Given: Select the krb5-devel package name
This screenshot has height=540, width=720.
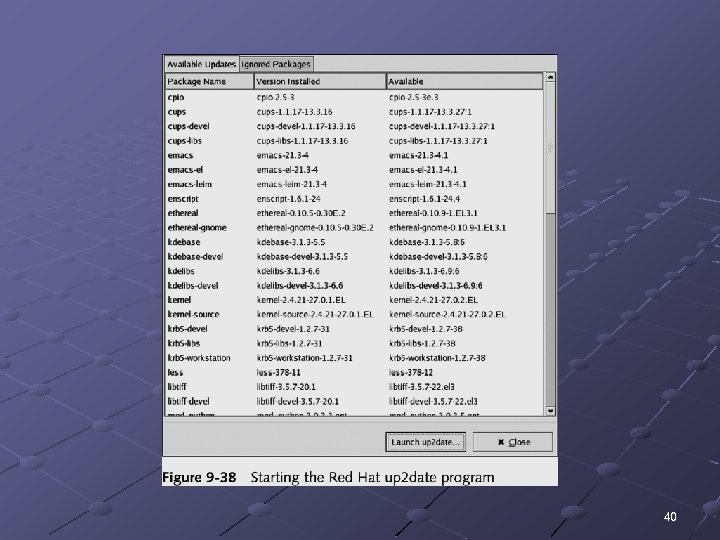Looking at the screenshot, I should click(x=187, y=329).
